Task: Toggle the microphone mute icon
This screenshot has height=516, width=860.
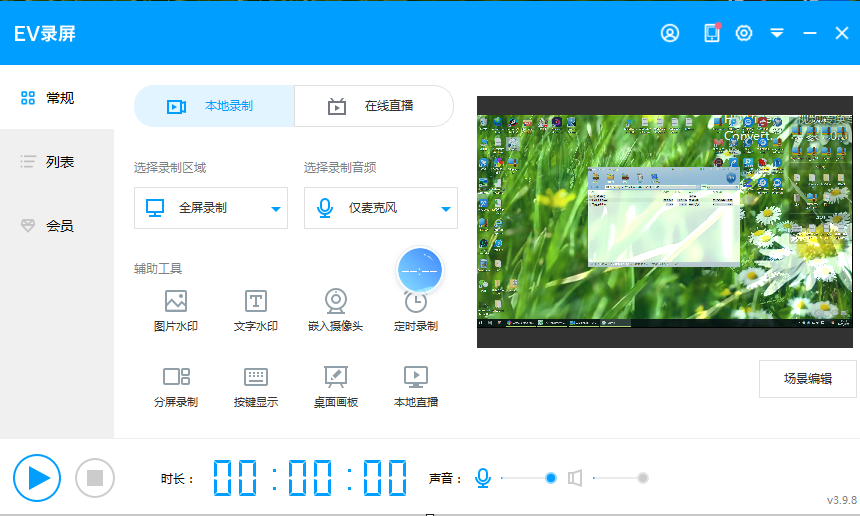Action: pos(483,478)
